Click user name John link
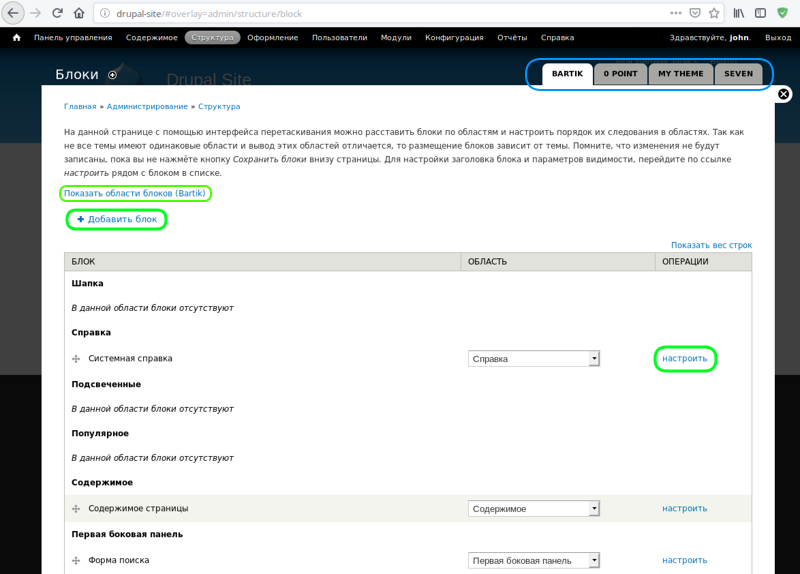Screen dimensions: 800x574 pos(739,37)
